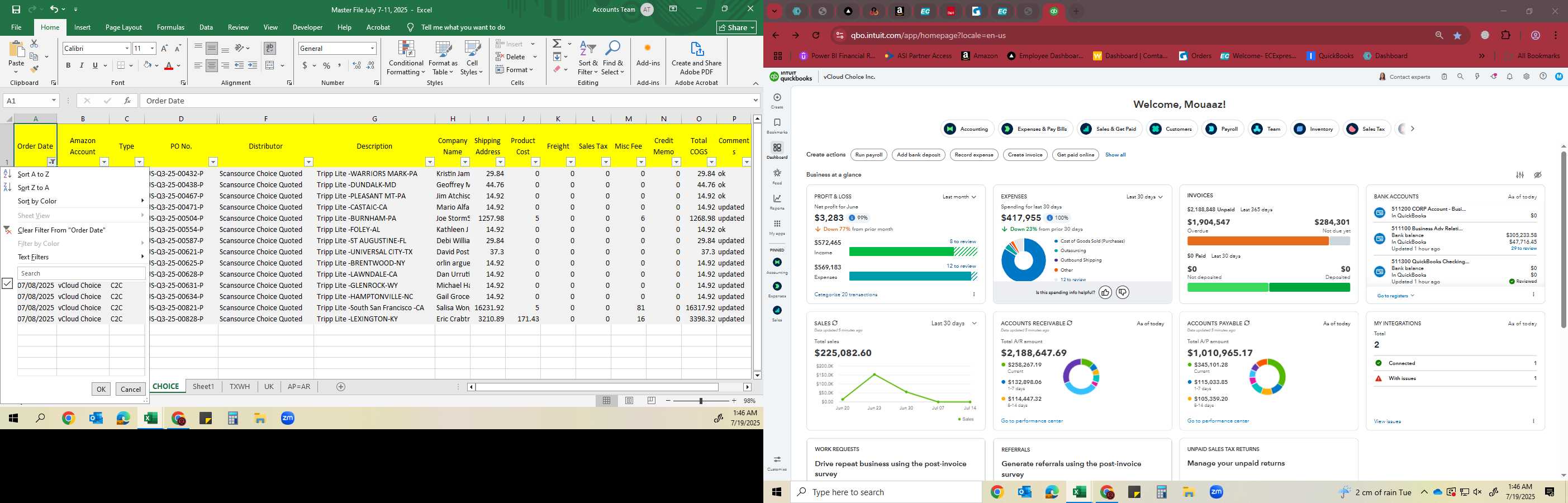The width and height of the screenshot is (1568, 503).
Task: Click Merge & Center icon
Action: tap(270, 66)
